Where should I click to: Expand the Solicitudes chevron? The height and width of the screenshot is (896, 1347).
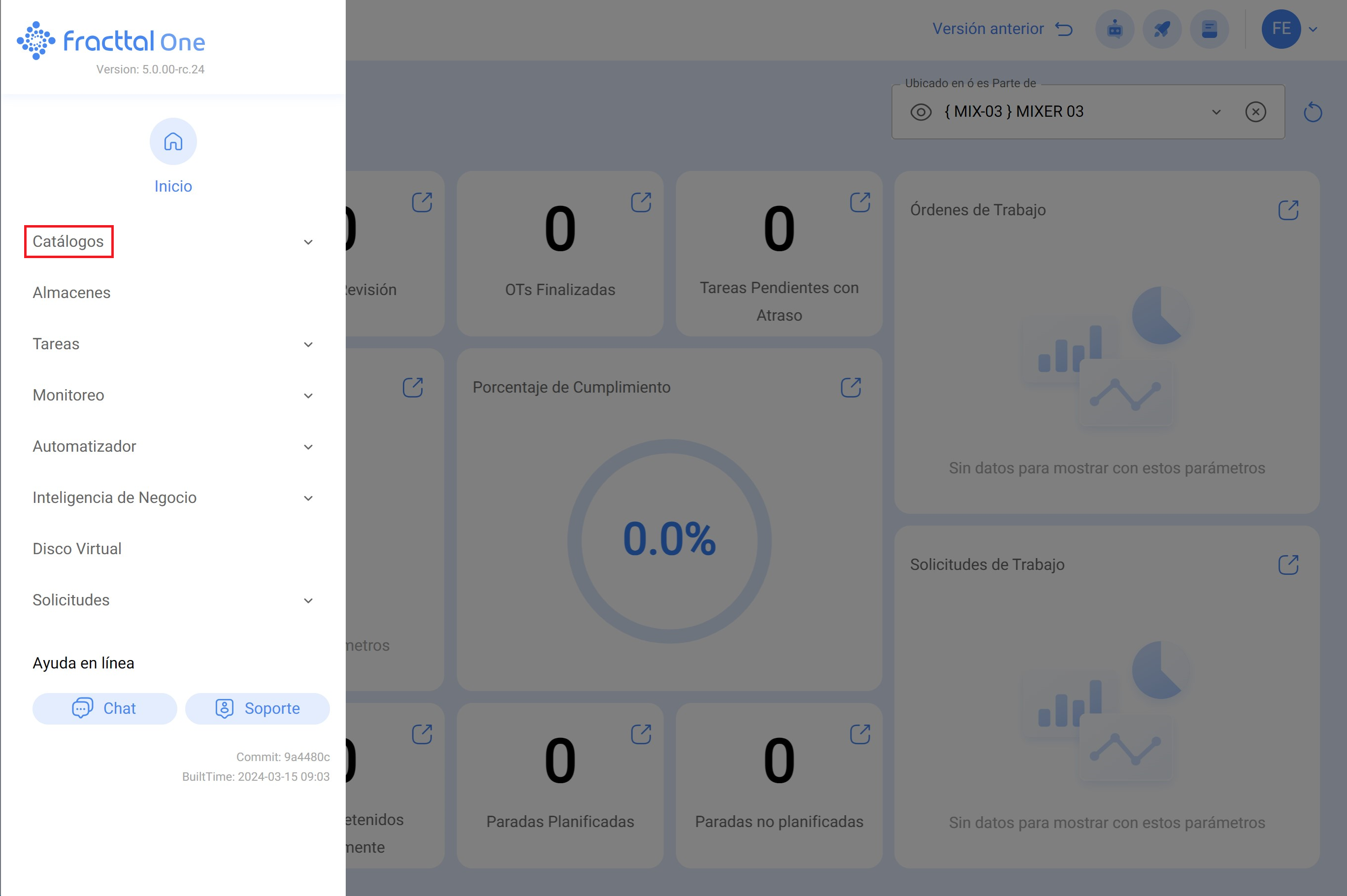(308, 600)
